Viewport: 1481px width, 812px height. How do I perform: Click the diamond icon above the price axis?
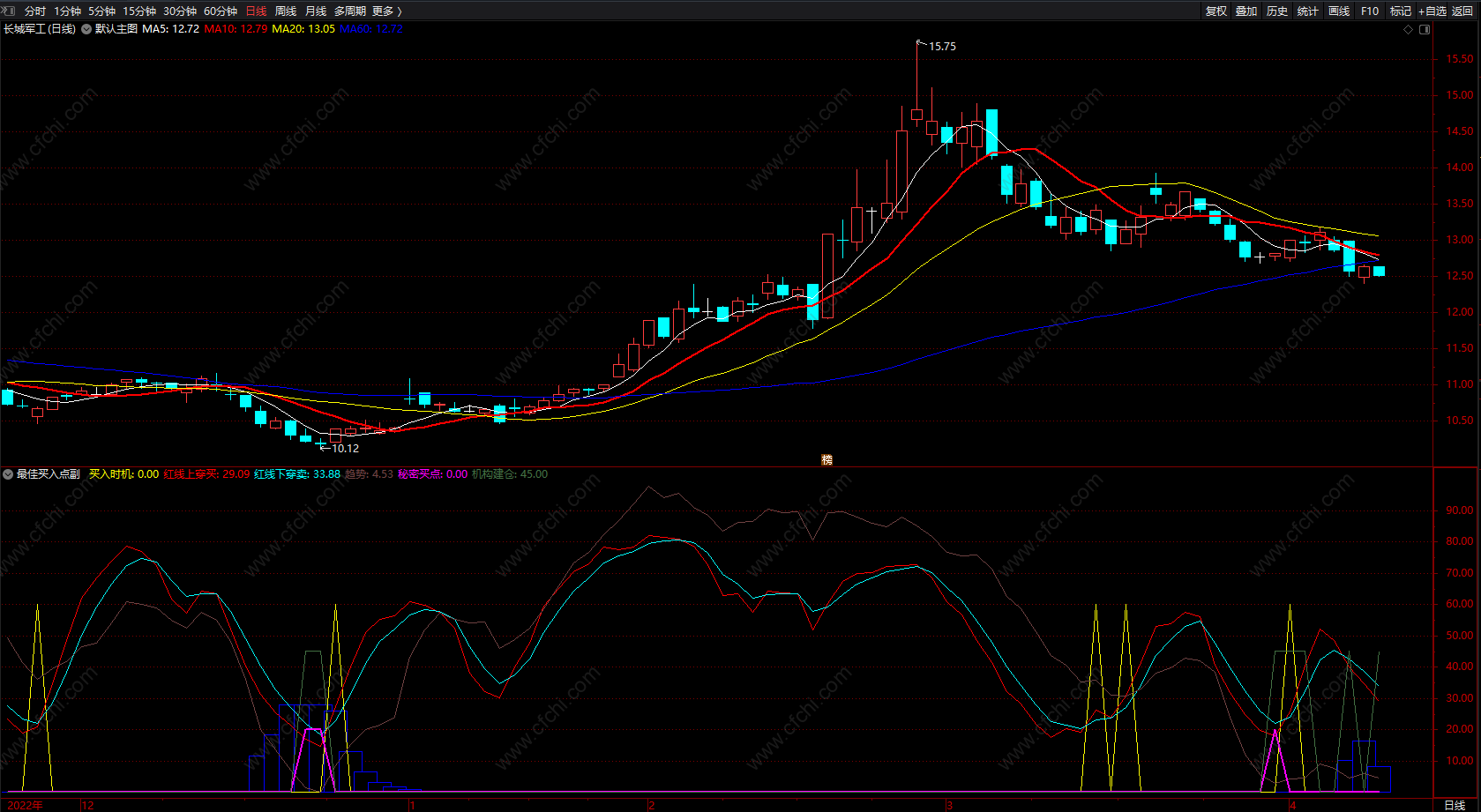tap(1409, 29)
